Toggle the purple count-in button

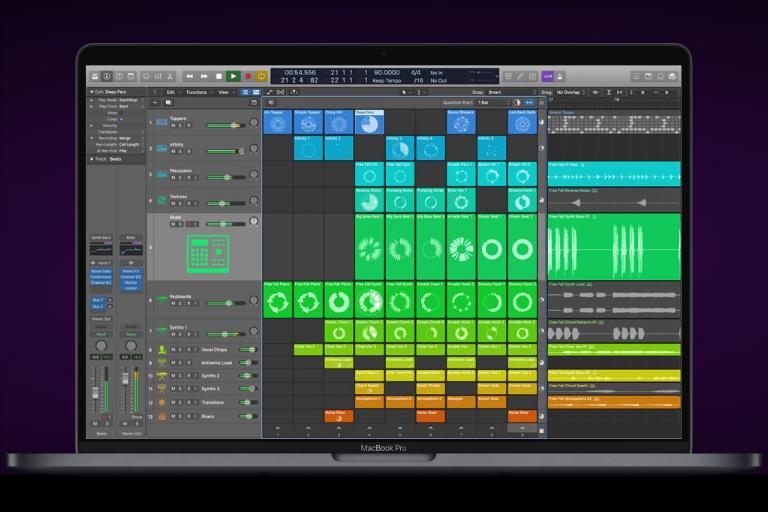point(547,76)
